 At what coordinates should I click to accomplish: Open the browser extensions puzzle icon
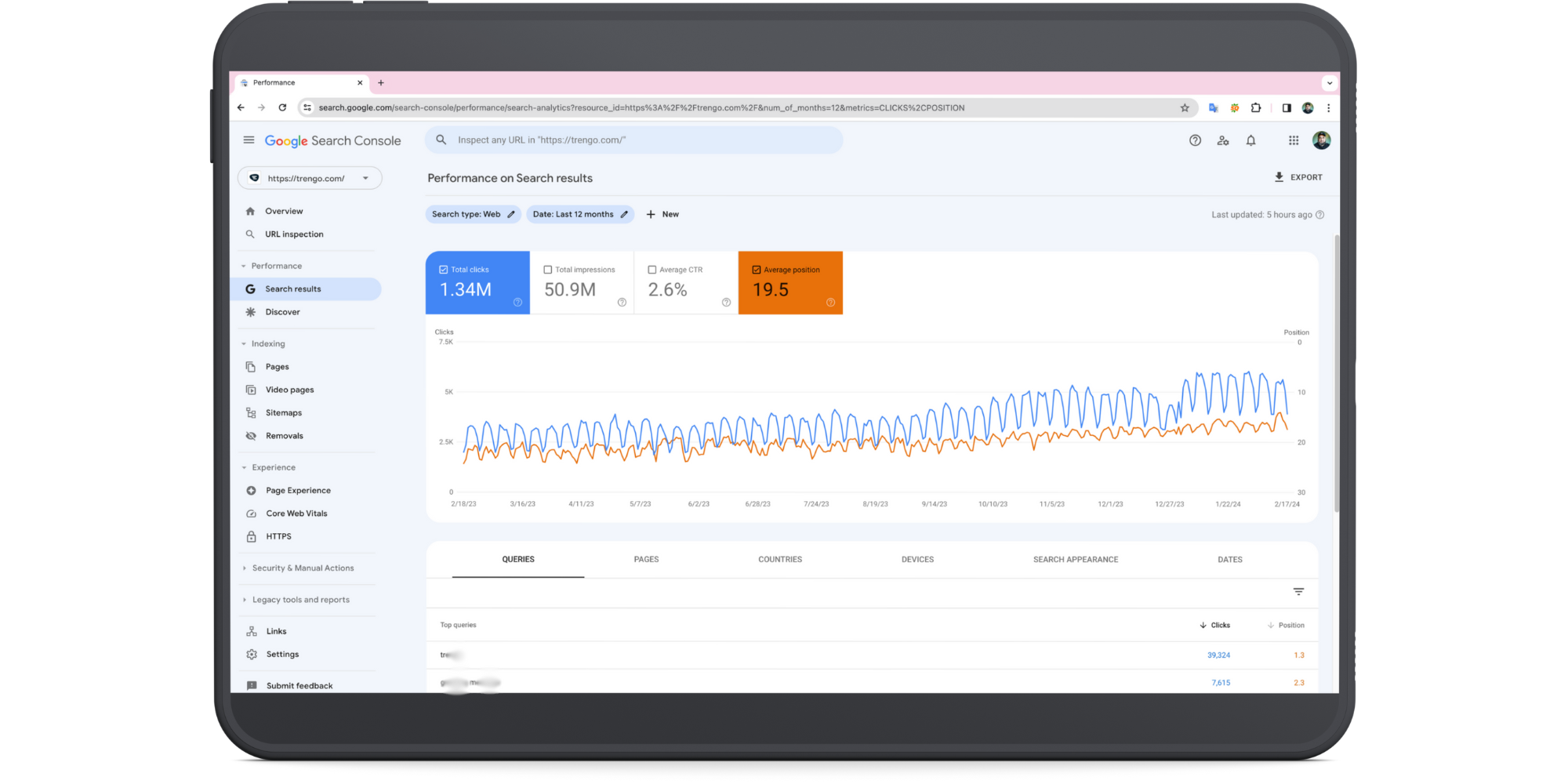point(1256,108)
